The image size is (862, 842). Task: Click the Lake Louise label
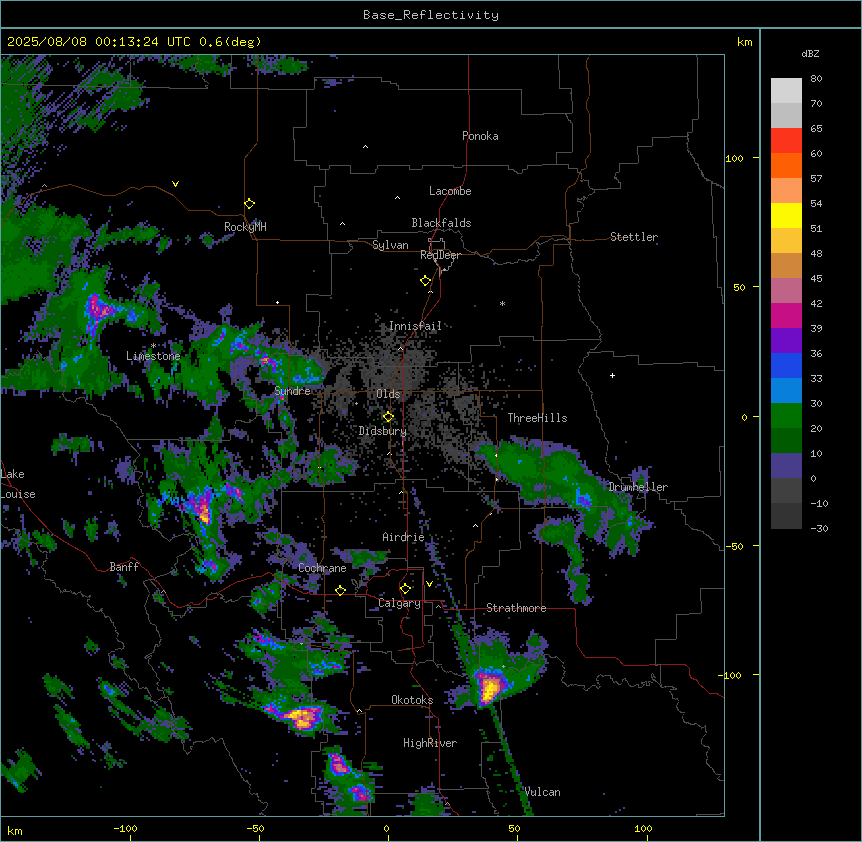click(18, 484)
